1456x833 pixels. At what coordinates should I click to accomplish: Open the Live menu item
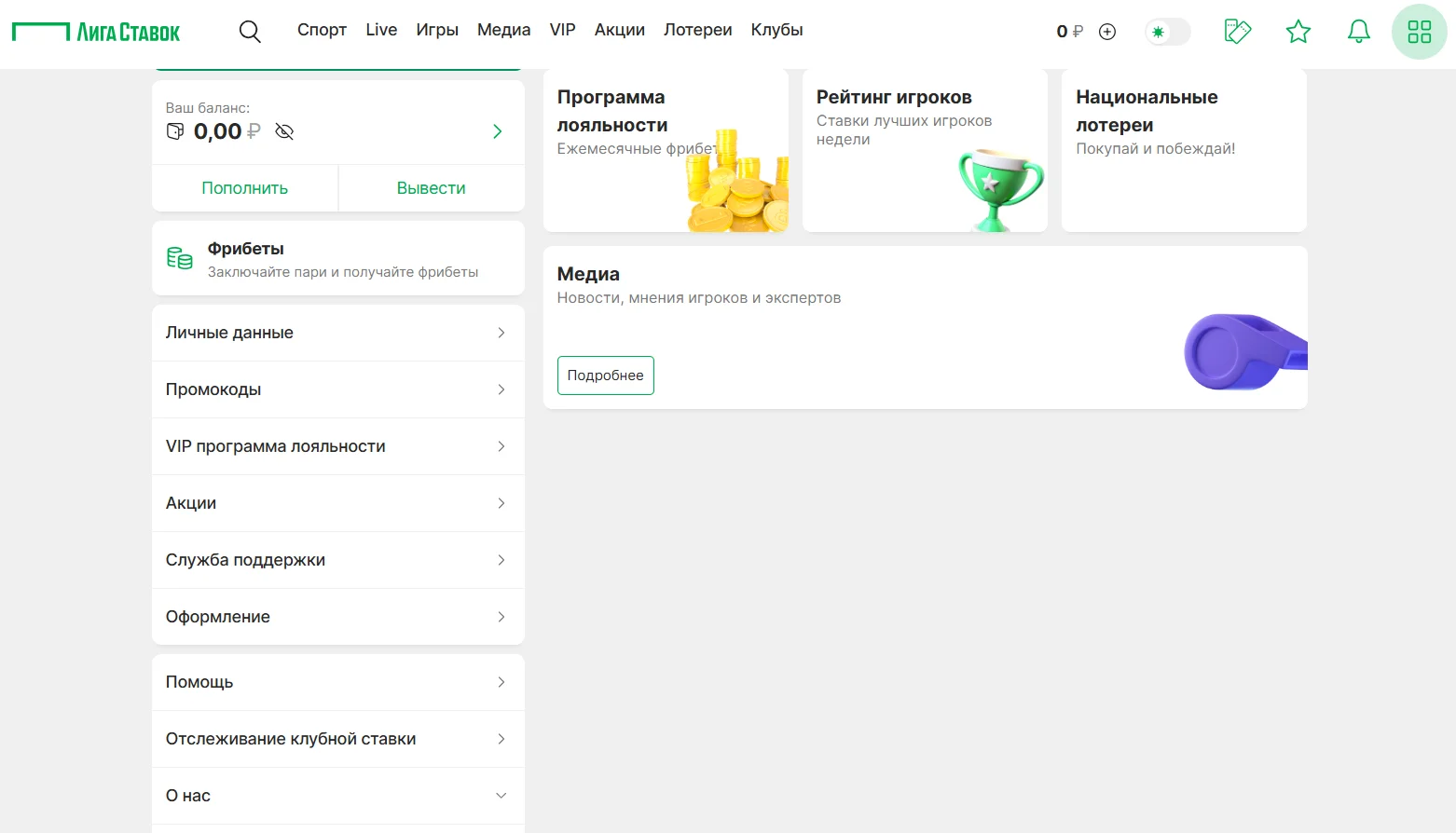[x=381, y=30]
